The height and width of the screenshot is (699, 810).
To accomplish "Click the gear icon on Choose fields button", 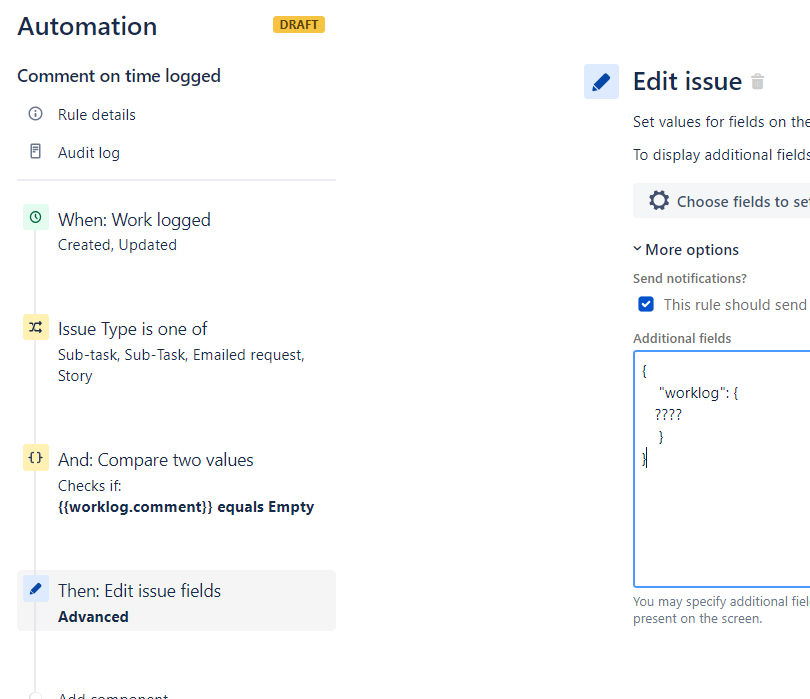I will [x=659, y=201].
